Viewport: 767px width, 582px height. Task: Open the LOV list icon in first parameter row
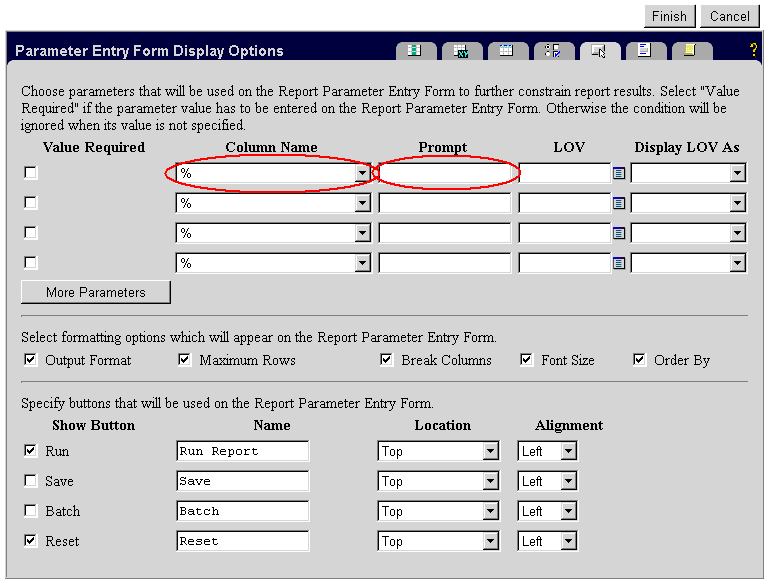click(x=619, y=173)
